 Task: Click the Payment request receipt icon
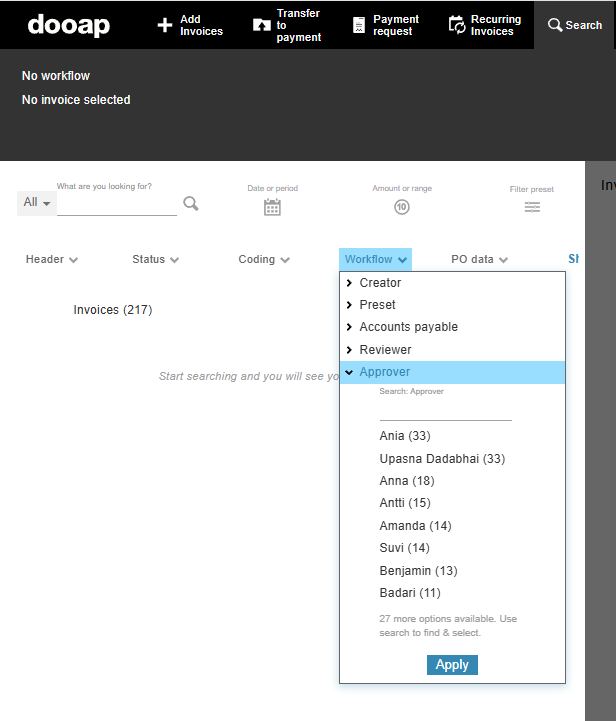tap(359, 25)
